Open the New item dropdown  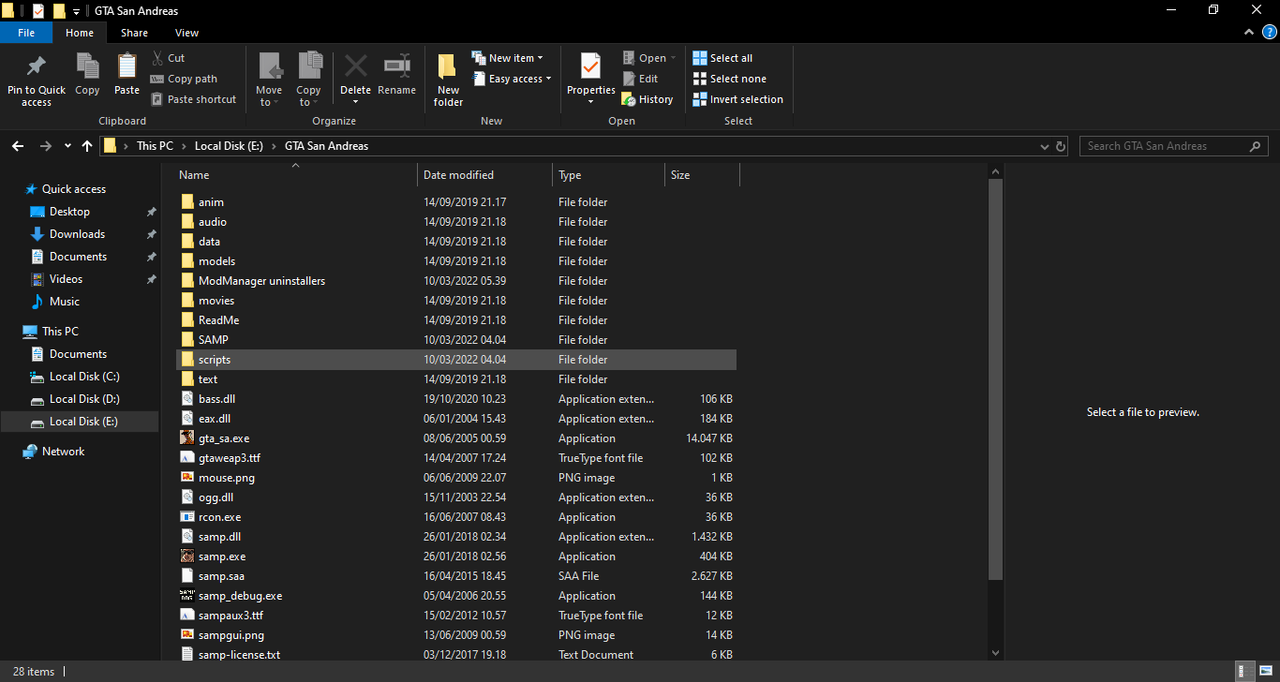(x=507, y=58)
